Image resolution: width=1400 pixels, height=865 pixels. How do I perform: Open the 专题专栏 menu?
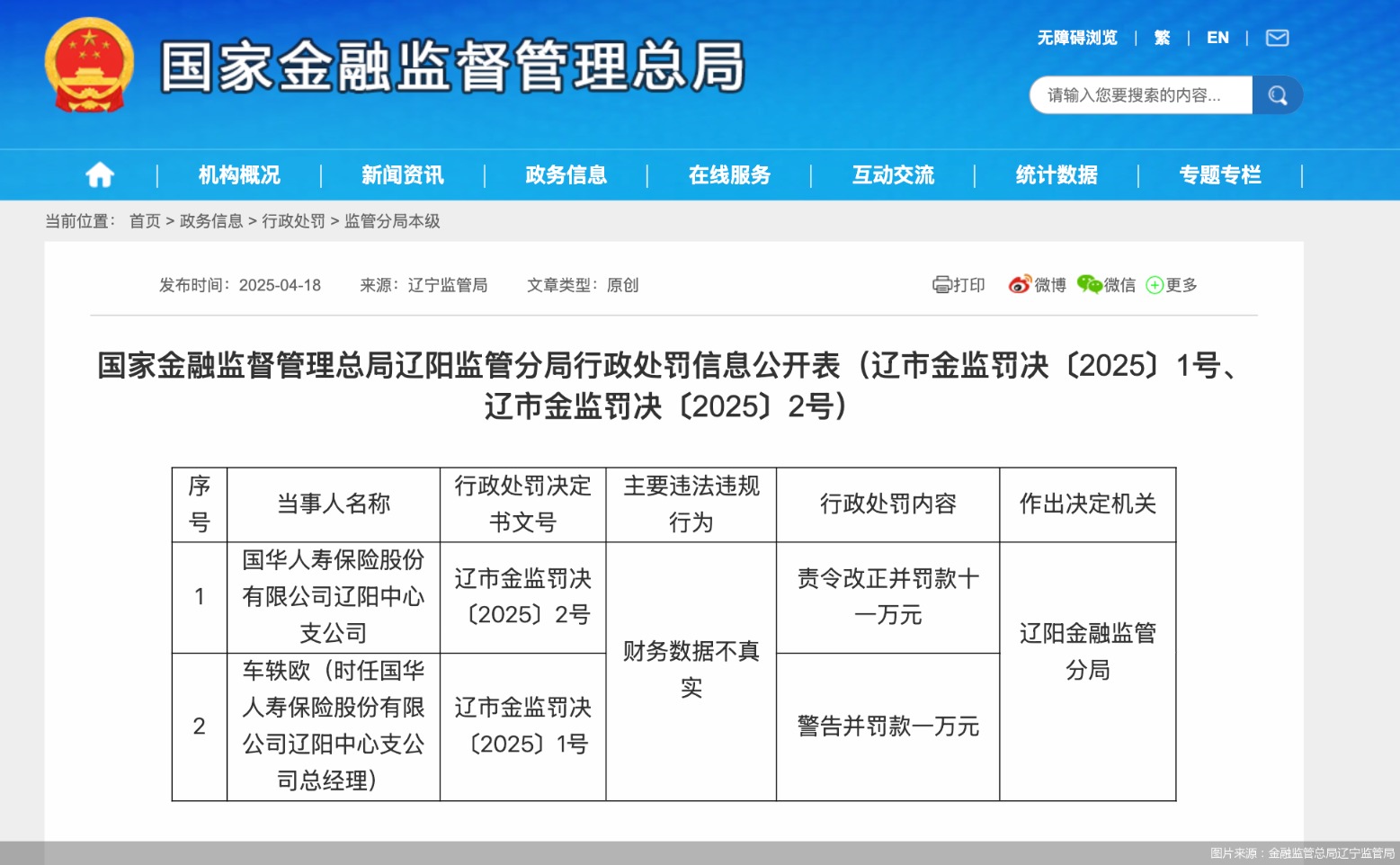[1221, 174]
